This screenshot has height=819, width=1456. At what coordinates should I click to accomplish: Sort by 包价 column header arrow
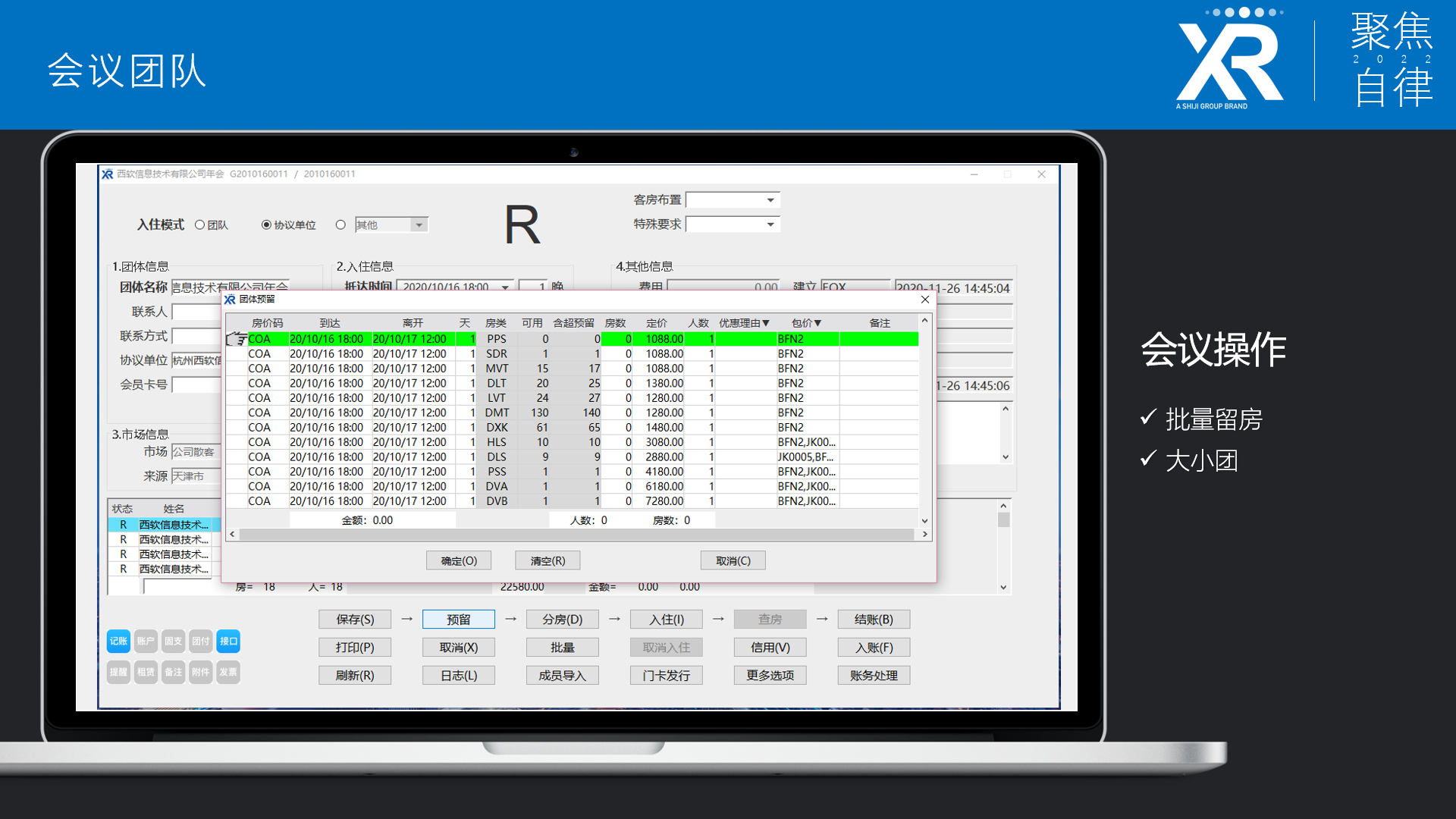[x=817, y=324]
